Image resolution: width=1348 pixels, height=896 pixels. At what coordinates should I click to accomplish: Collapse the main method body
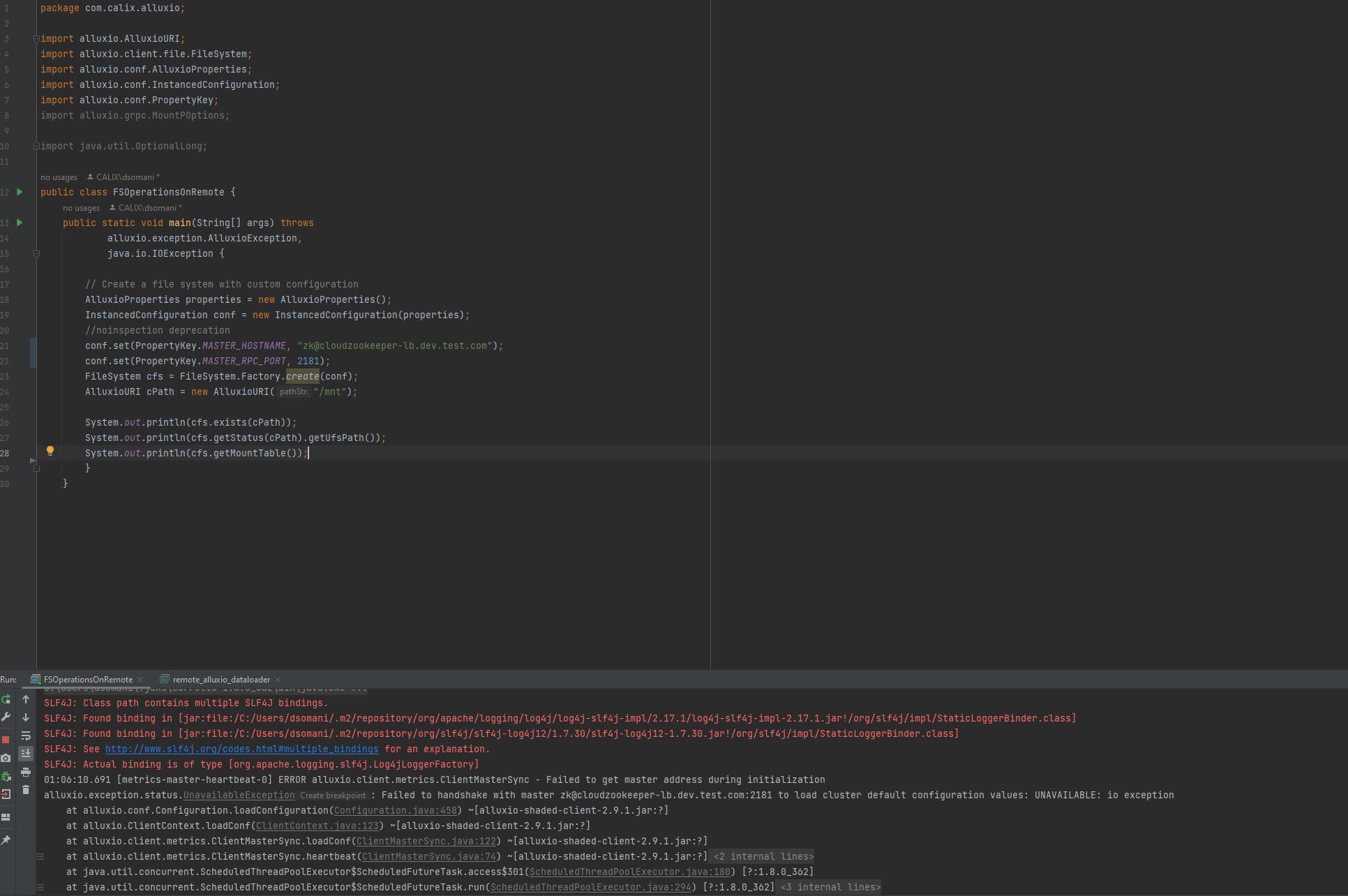pos(37,254)
